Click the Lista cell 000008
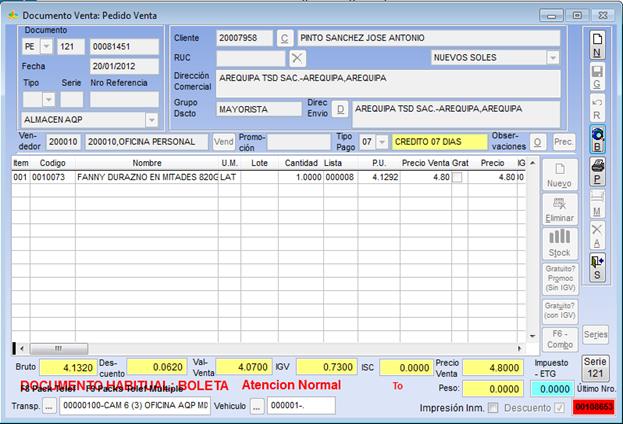The height and width of the screenshot is (424, 623). pyautogui.click(x=341, y=177)
